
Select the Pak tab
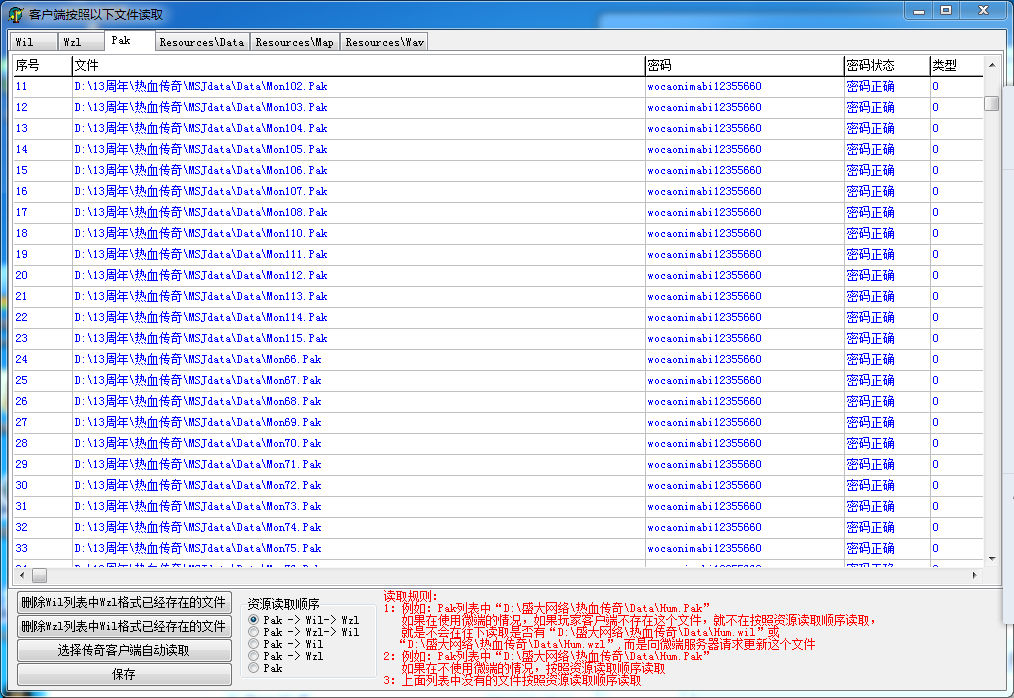(x=129, y=40)
